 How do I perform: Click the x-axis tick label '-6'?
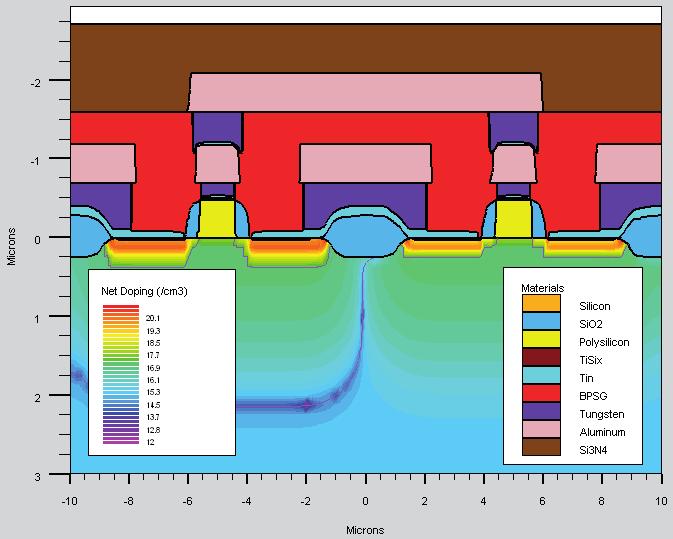[x=187, y=501]
